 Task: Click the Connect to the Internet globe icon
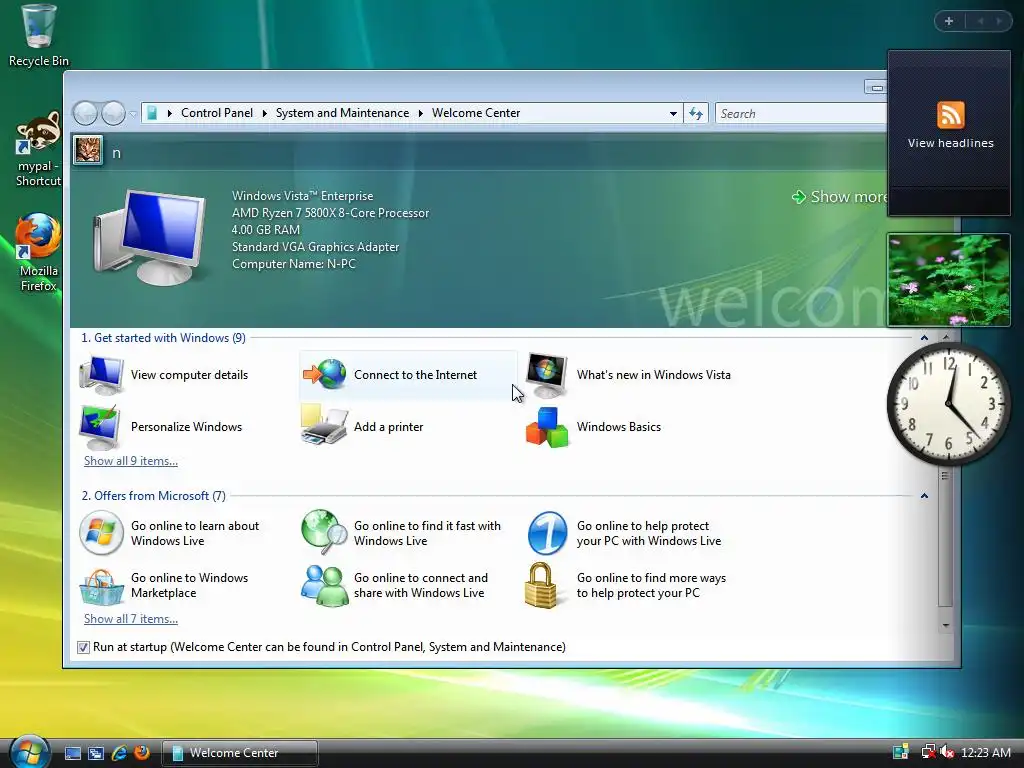(x=325, y=375)
